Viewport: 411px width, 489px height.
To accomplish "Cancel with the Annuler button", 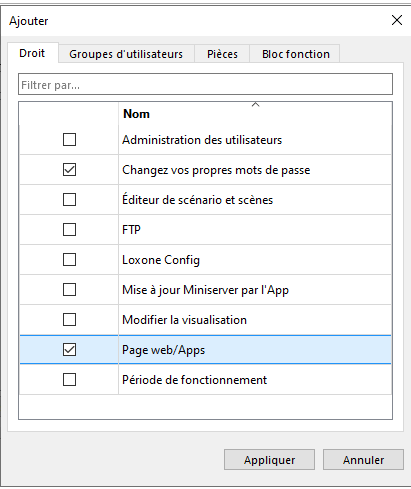I will click(x=363, y=460).
